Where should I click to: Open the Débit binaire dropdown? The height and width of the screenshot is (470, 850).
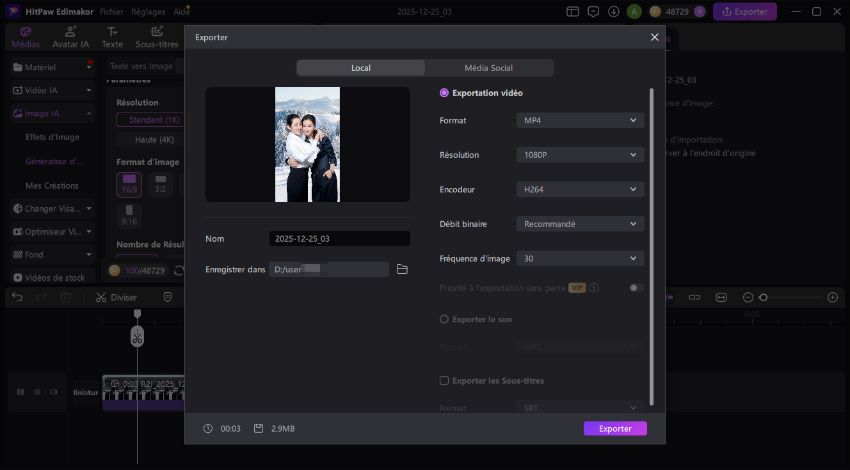(580, 224)
